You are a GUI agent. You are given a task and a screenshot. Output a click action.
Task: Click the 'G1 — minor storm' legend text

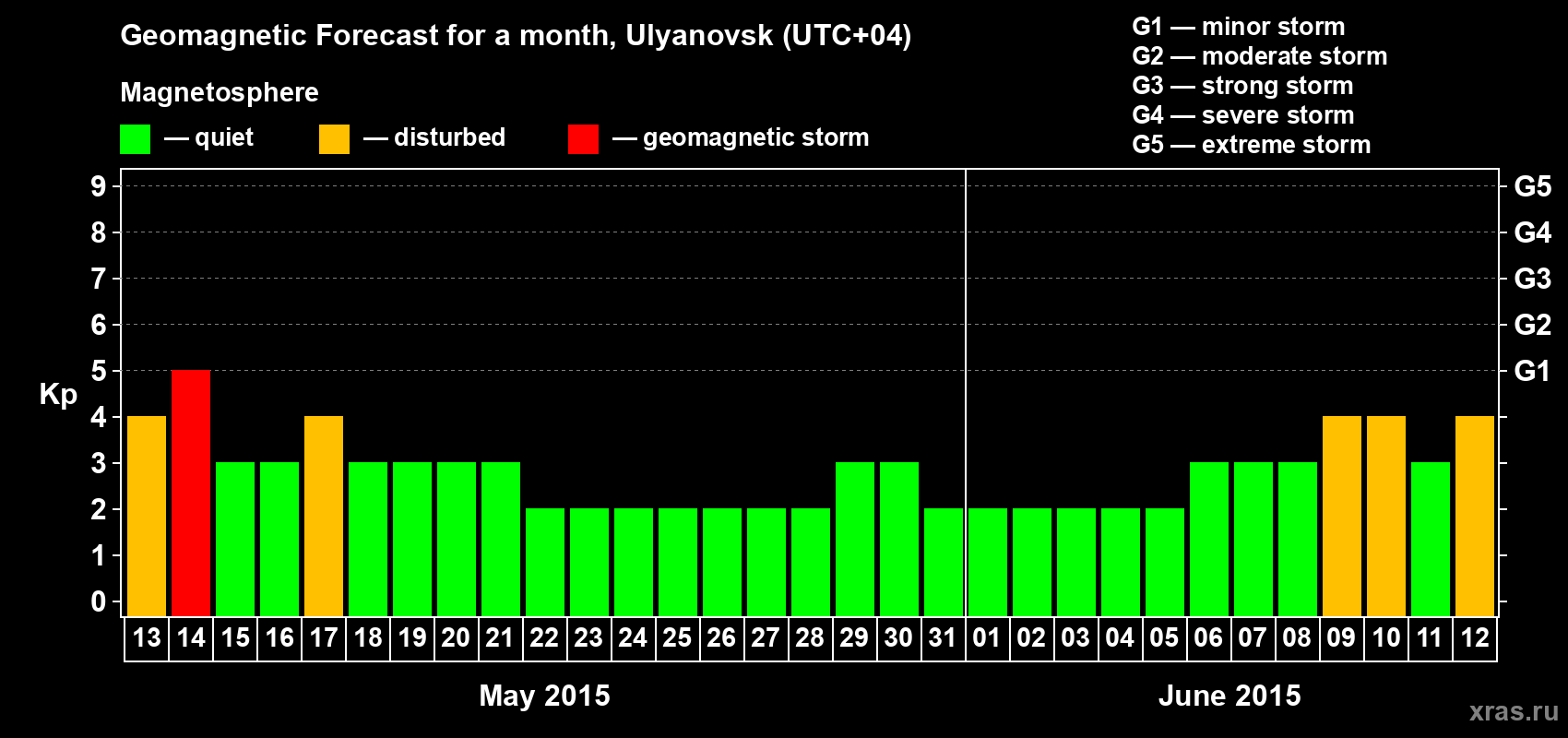coord(1239,27)
